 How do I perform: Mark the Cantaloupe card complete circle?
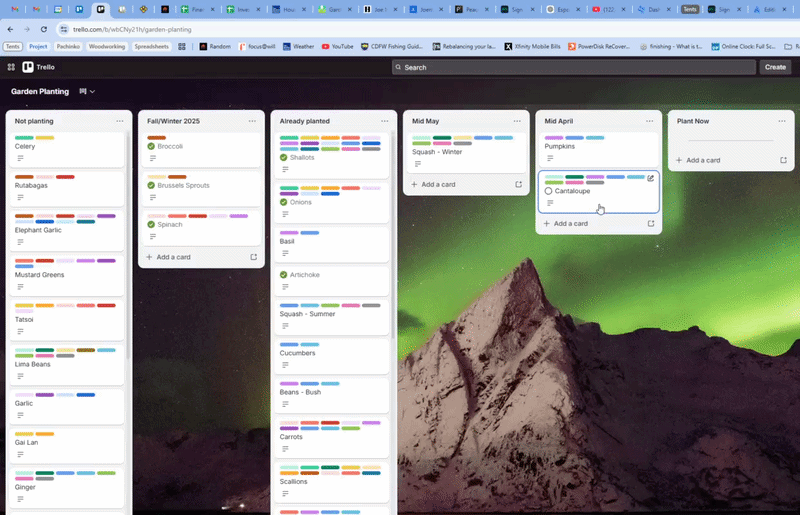point(548,191)
